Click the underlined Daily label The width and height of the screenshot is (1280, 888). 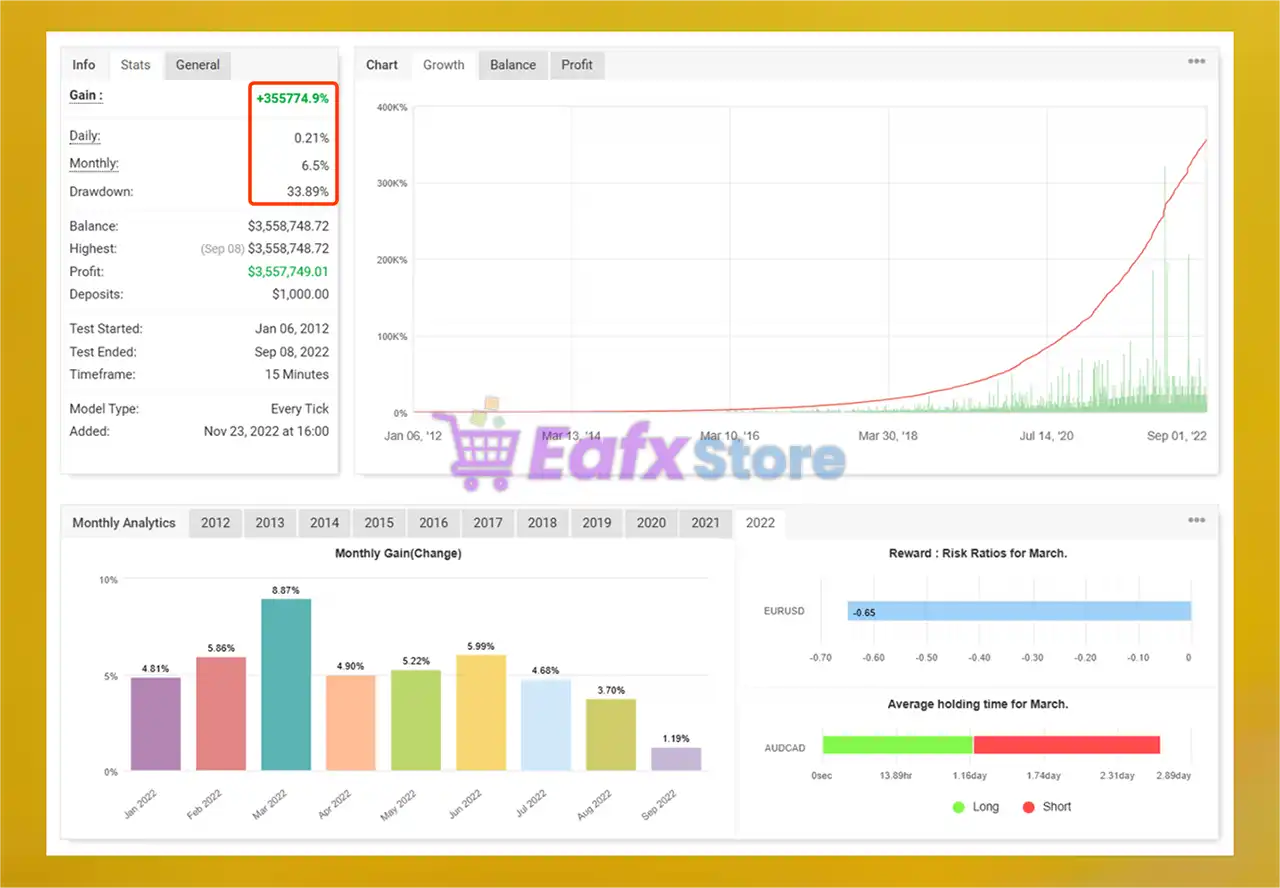(x=85, y=136)
